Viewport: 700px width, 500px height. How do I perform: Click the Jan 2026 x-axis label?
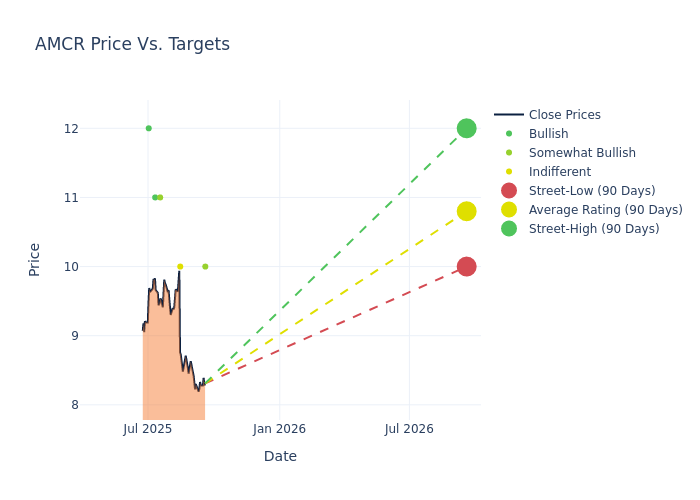click(279, 429)
